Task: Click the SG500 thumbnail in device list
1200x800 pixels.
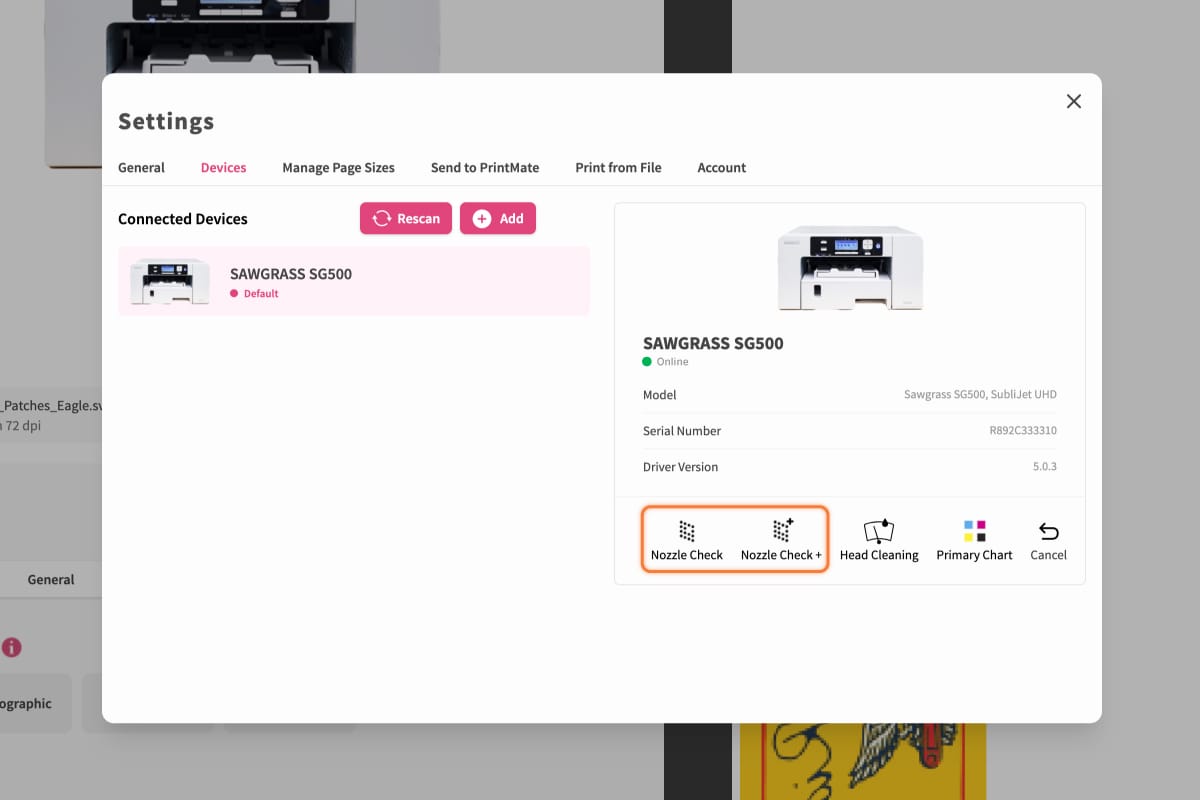Action: (x=170, y=281)
